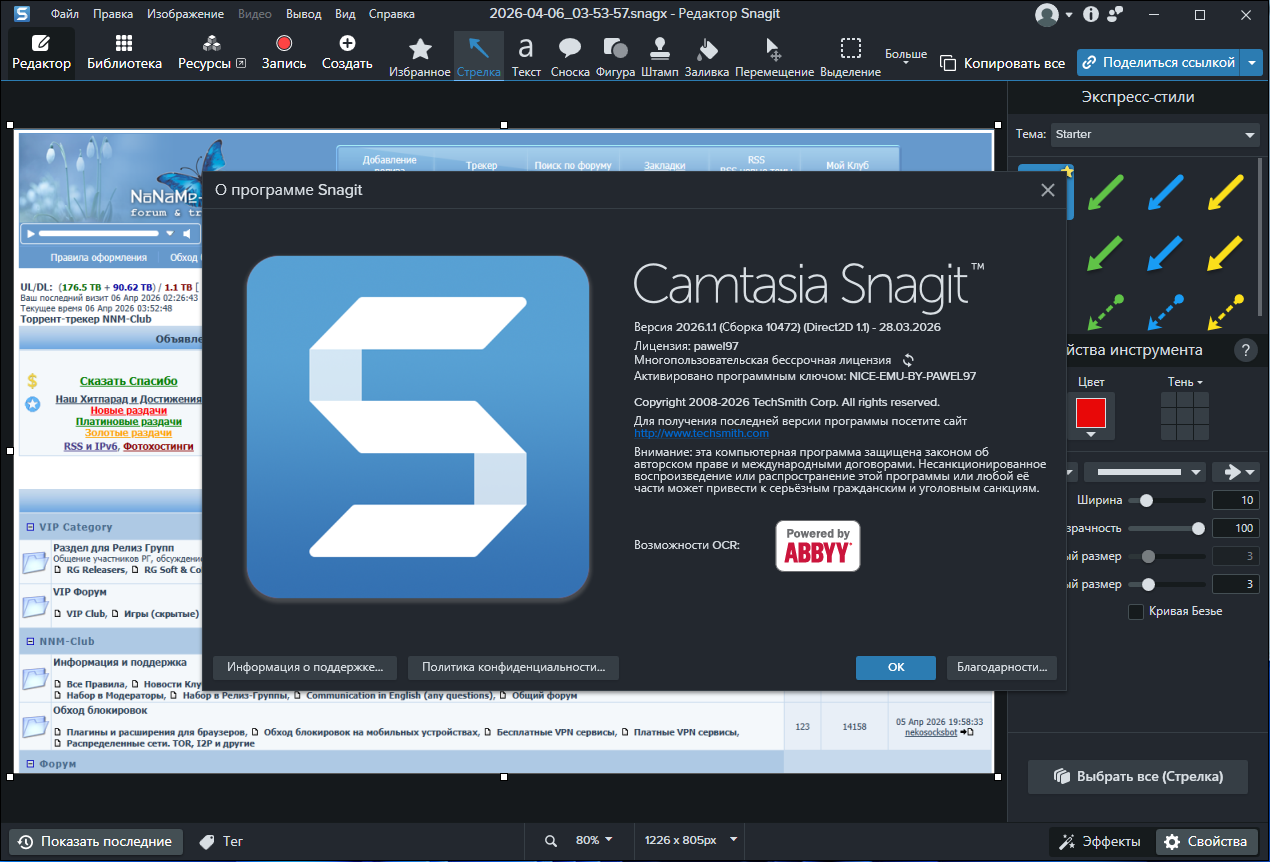Click the Snagit logo icon in title bar
The width and height of the screenshot is (1270, 862).
point(22,14)
